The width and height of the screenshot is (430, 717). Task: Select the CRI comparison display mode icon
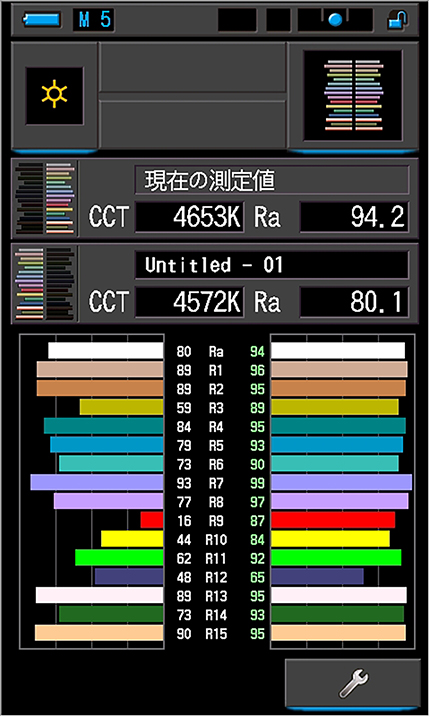(x=353, y=96)
